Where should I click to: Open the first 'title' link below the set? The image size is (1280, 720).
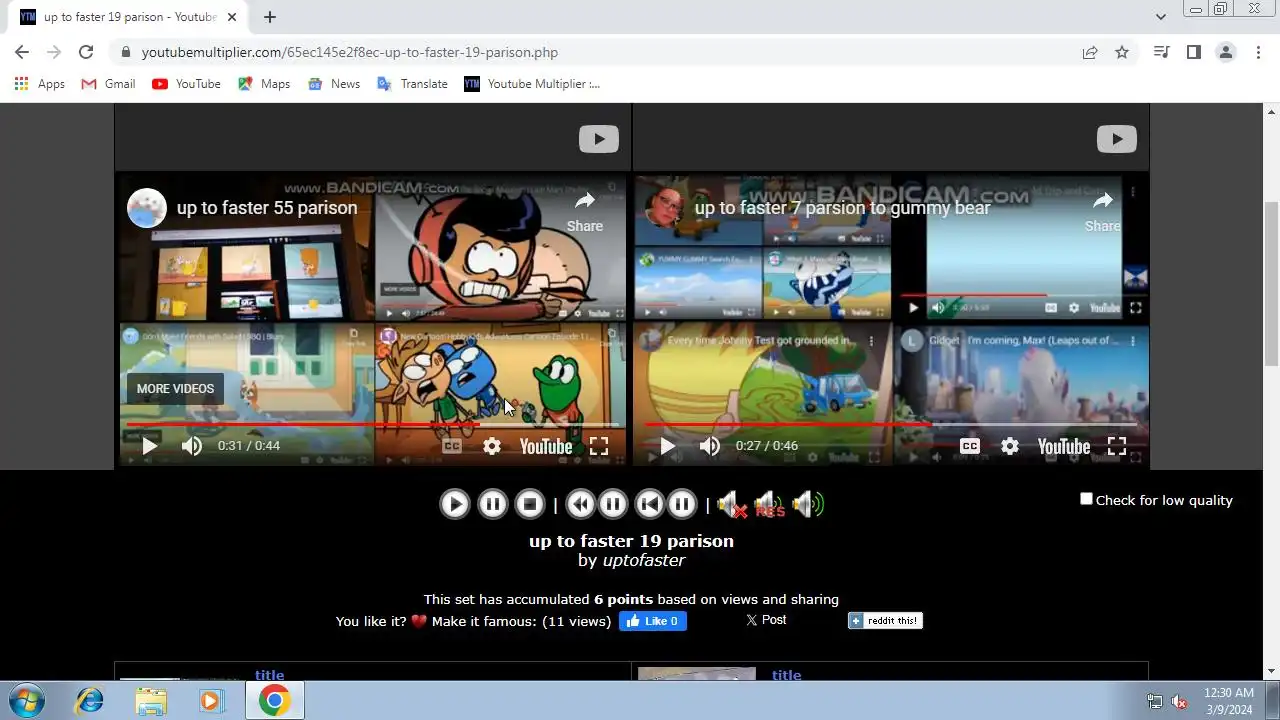click(x=270, y=675)
